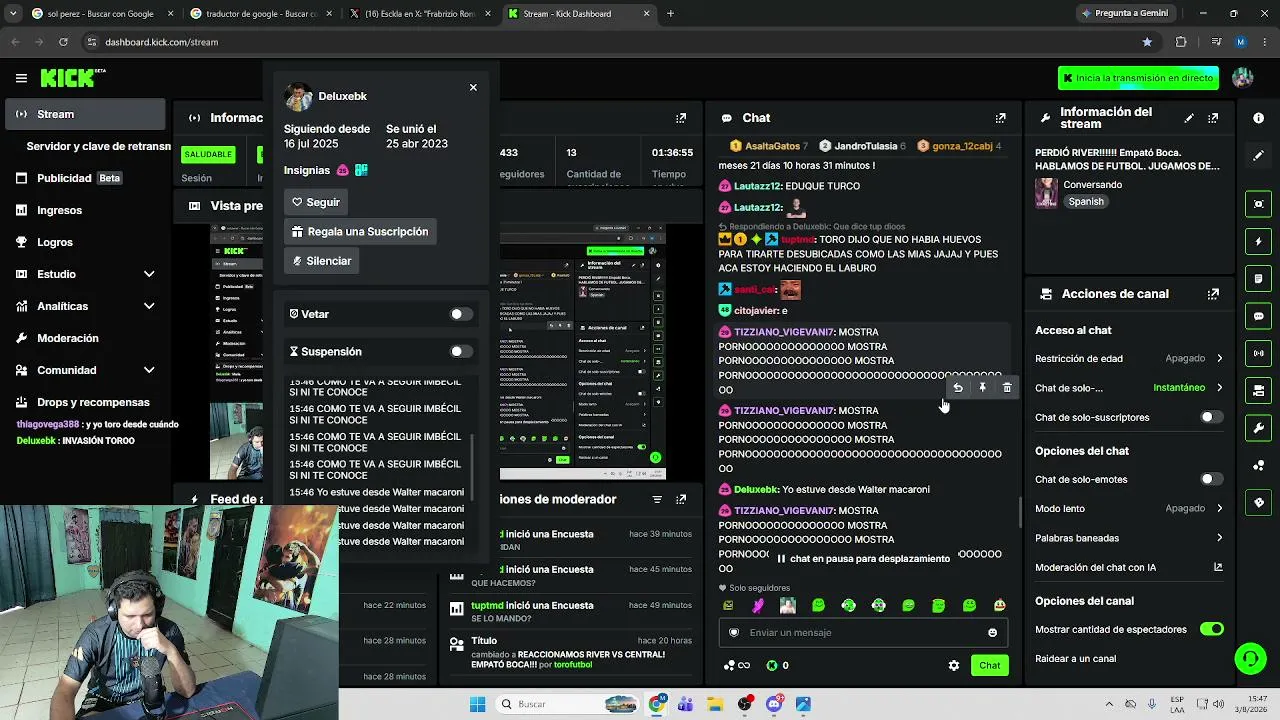Pop out the moderator actions panel
Viewport: 1280px width, 720px height.
click(681, 499)
